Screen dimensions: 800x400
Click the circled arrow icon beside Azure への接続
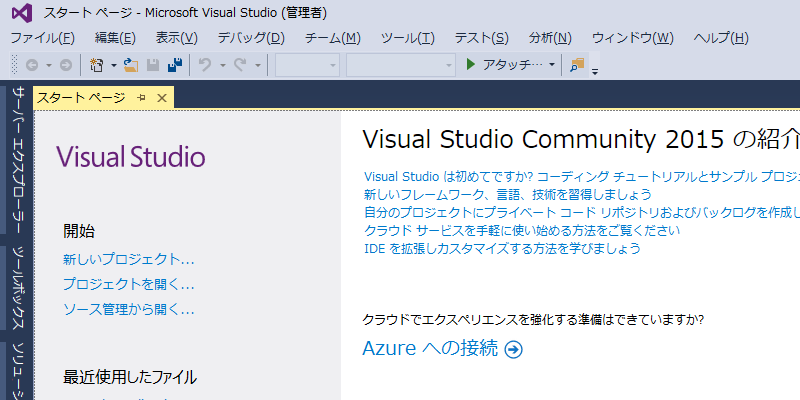pos(513,349)
